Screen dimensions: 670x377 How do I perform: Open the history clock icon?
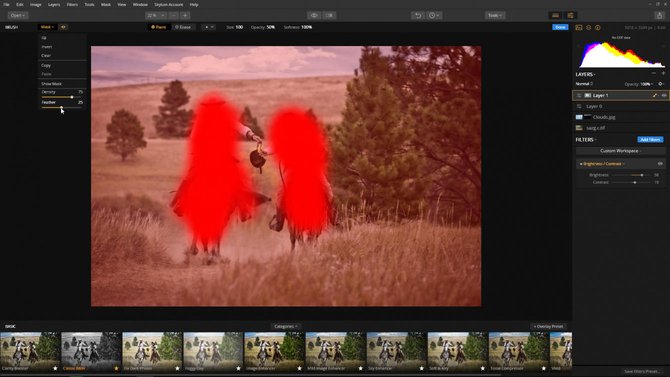(x=434, y=15)
